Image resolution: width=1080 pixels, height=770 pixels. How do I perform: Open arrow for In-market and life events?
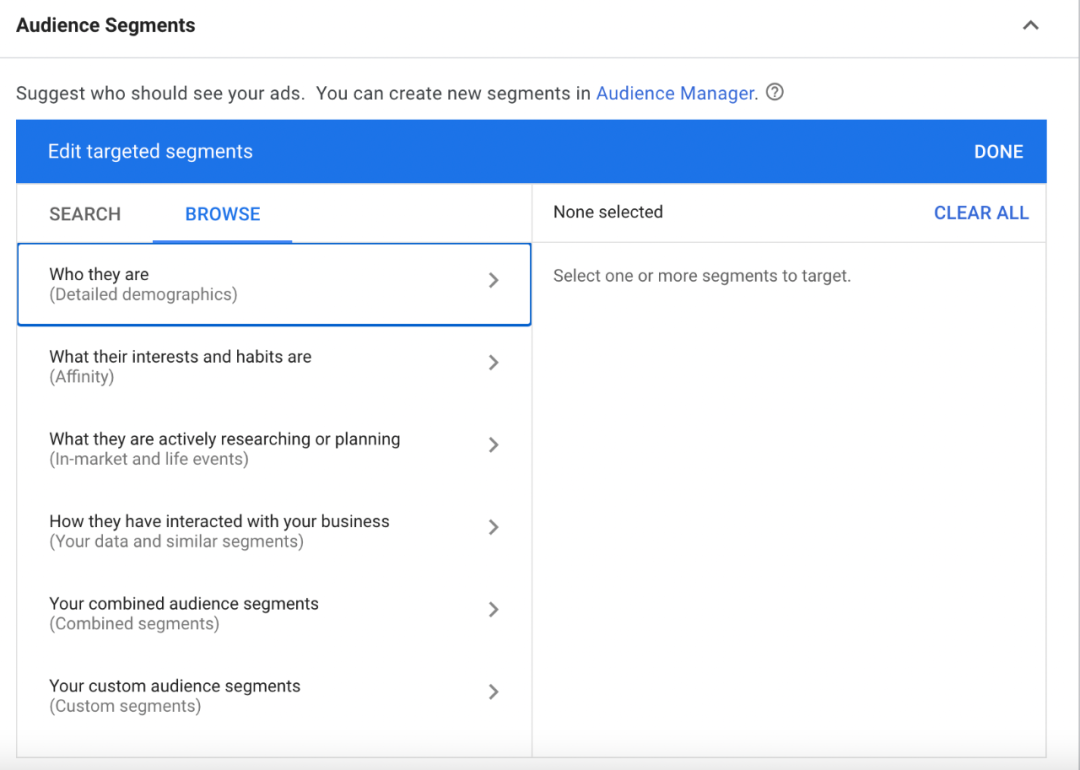pos(493,445)
